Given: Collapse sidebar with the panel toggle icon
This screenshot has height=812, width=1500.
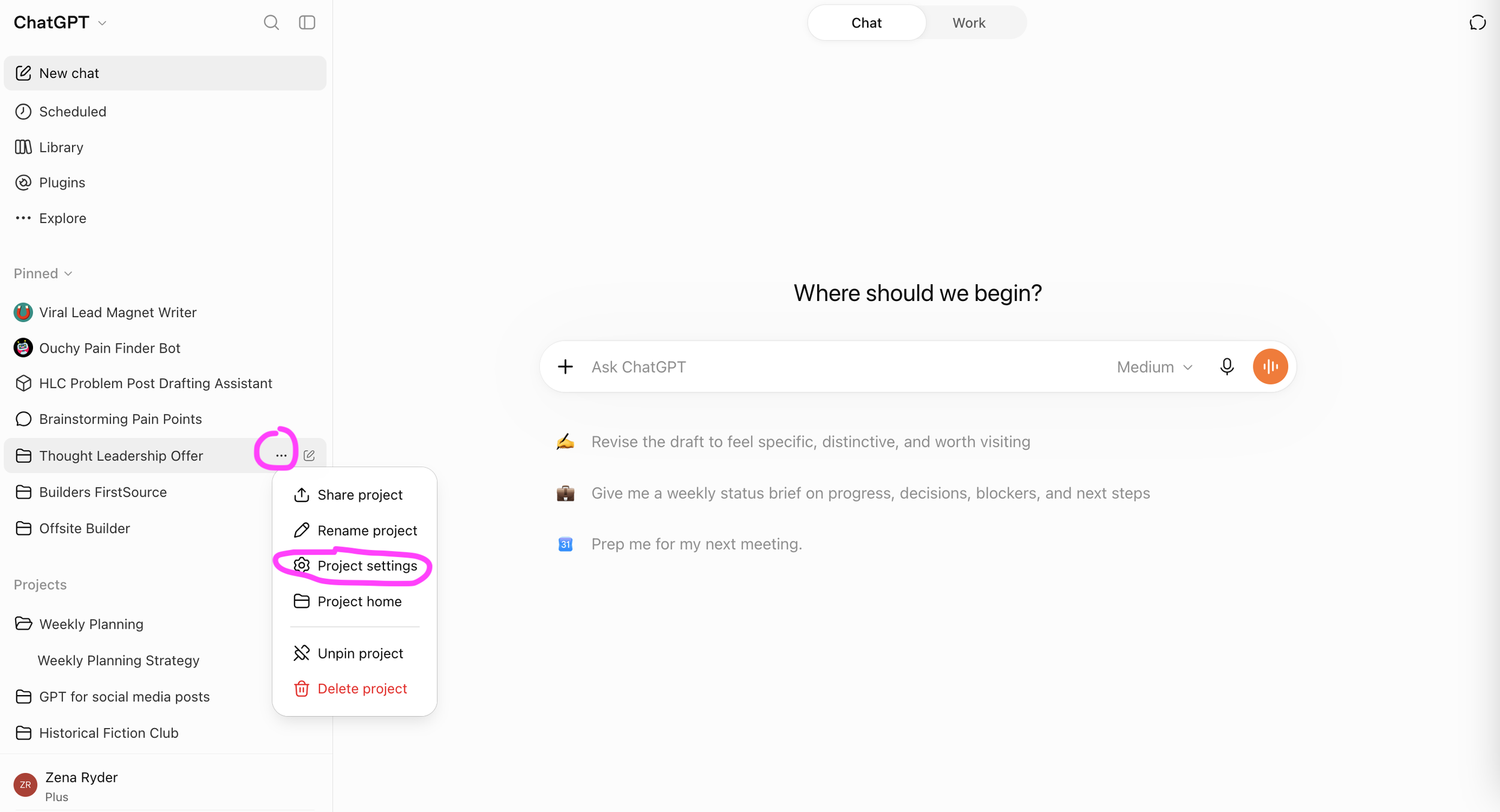Looking at the screenshot, I should 307,23.
